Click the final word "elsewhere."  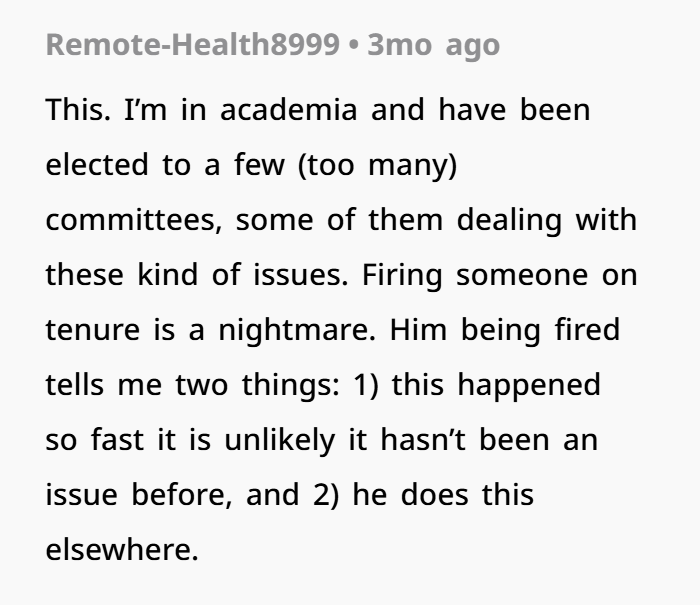tap(122, 550)
